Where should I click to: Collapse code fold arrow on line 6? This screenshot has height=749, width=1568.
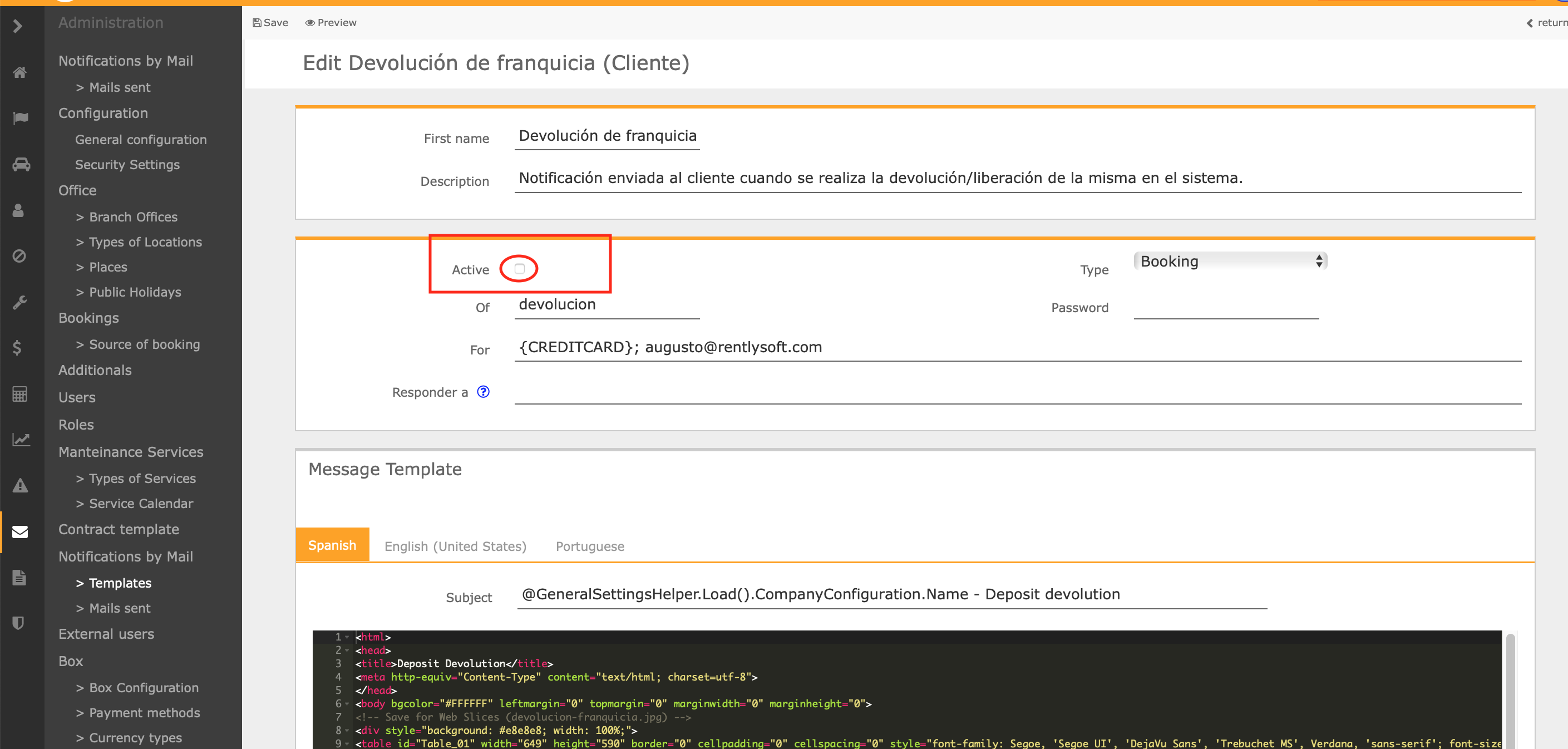pyautogui.click(x=347, y=704)
